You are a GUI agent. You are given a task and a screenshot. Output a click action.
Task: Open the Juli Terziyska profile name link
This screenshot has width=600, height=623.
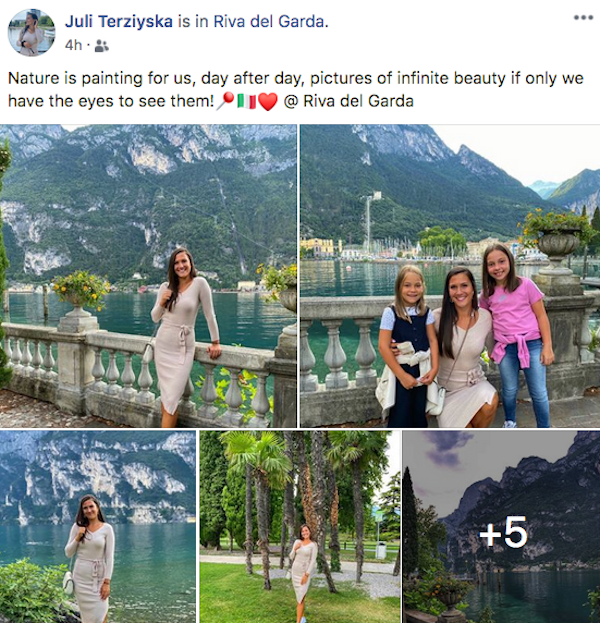point(119,21)
